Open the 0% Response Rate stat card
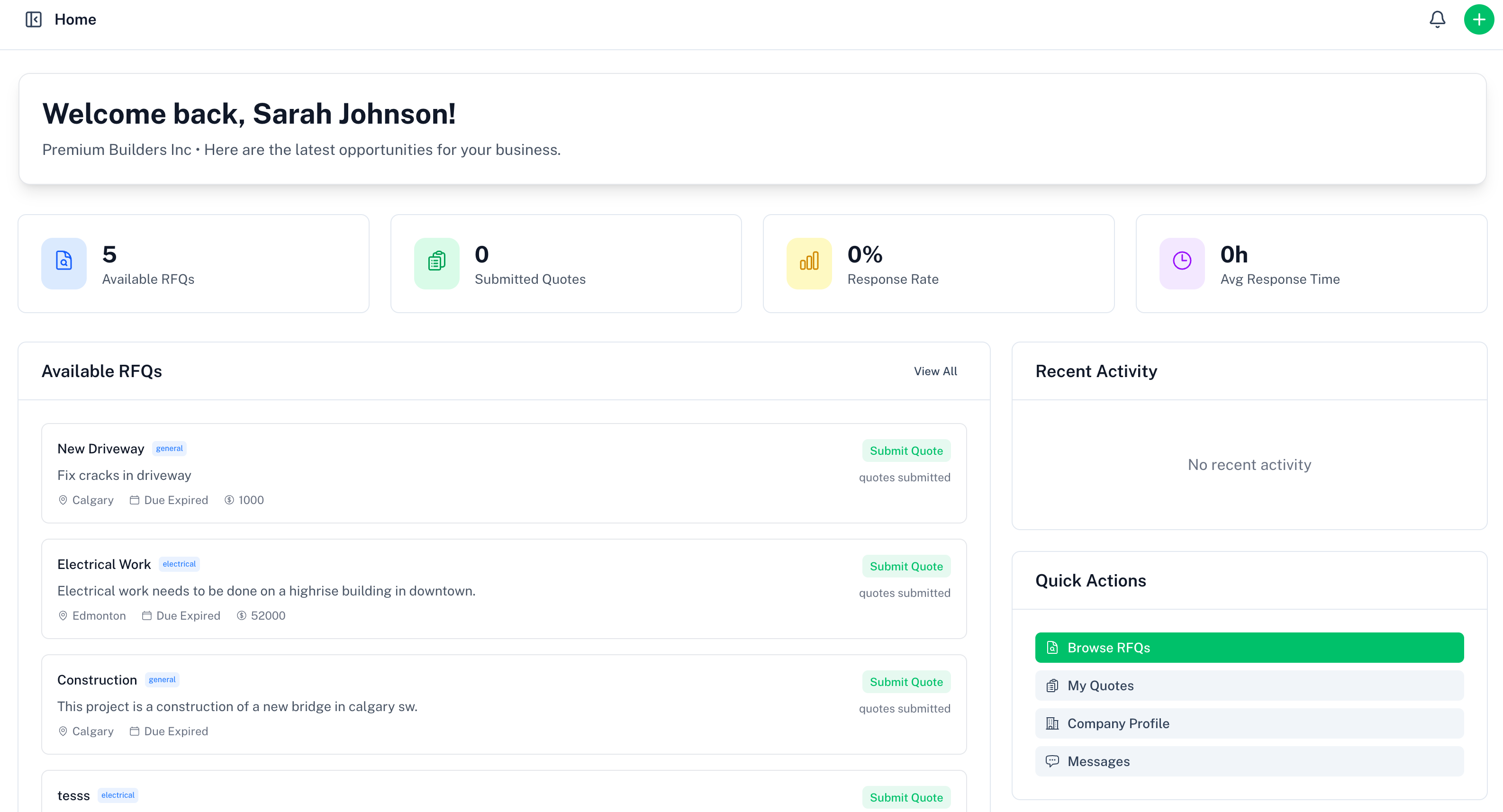This screenshot has width=1503, height=812. pyautogui.click(x=939, y=263)
